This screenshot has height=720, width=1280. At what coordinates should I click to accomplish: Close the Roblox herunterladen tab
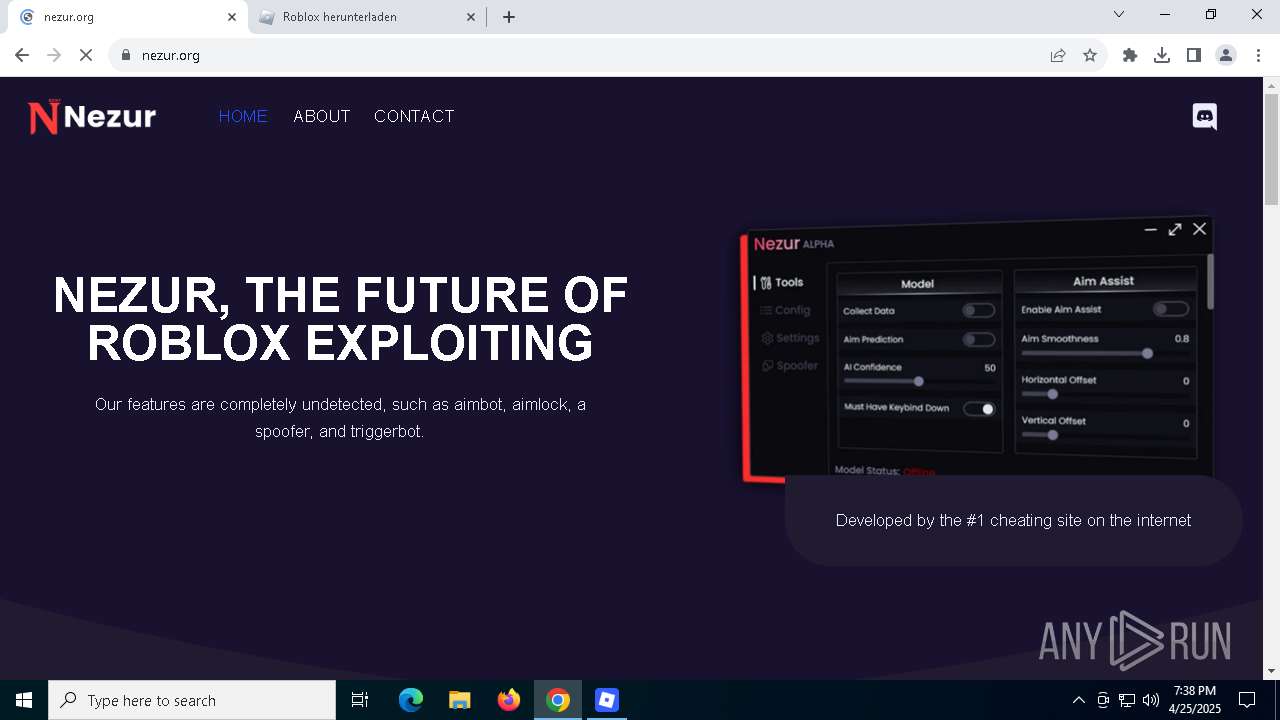(x=471, y=17)
